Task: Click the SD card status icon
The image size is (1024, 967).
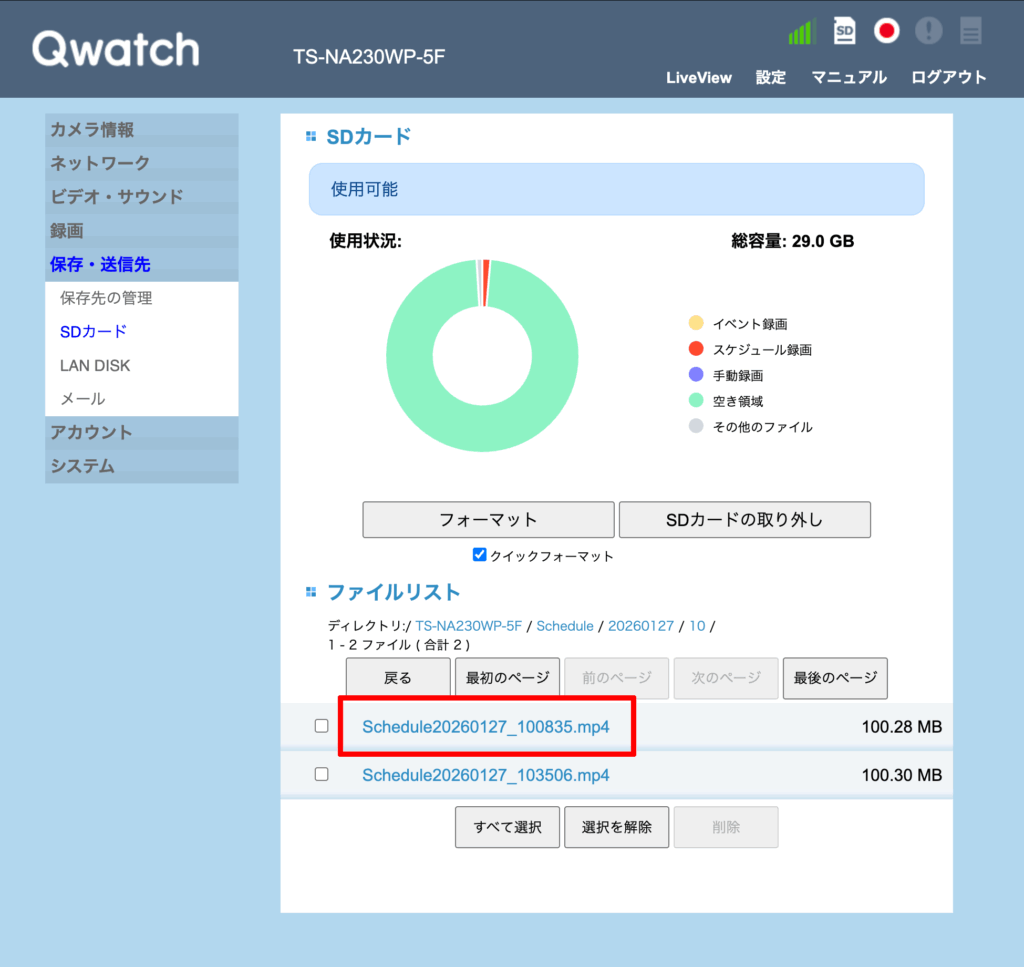Action: 845,31
